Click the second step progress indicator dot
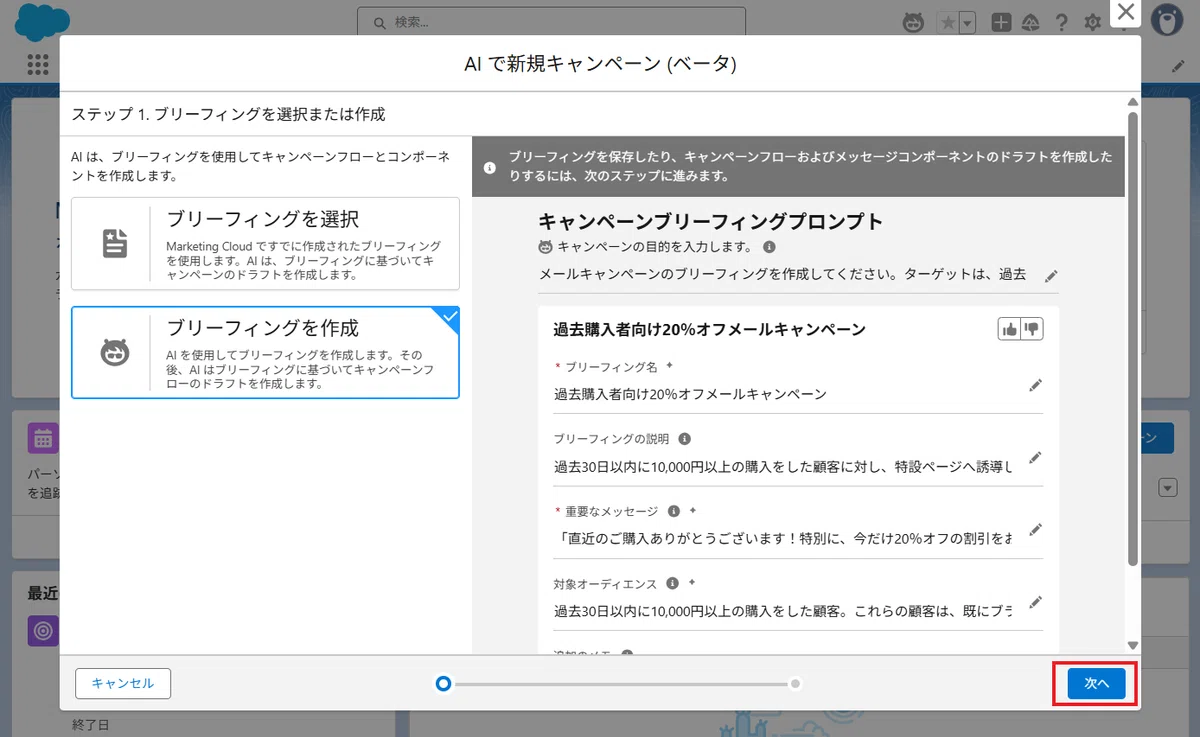This screenshot has height=737, width=1200. point(795,684)
